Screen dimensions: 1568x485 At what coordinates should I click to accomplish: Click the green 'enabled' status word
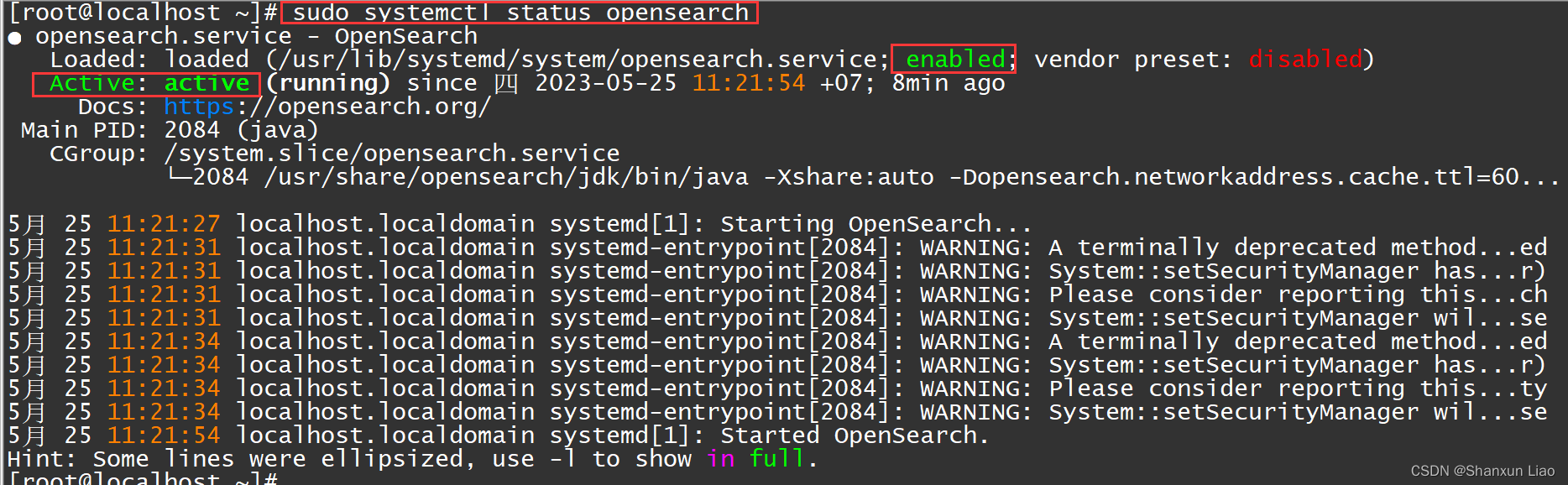click(955, 60)
